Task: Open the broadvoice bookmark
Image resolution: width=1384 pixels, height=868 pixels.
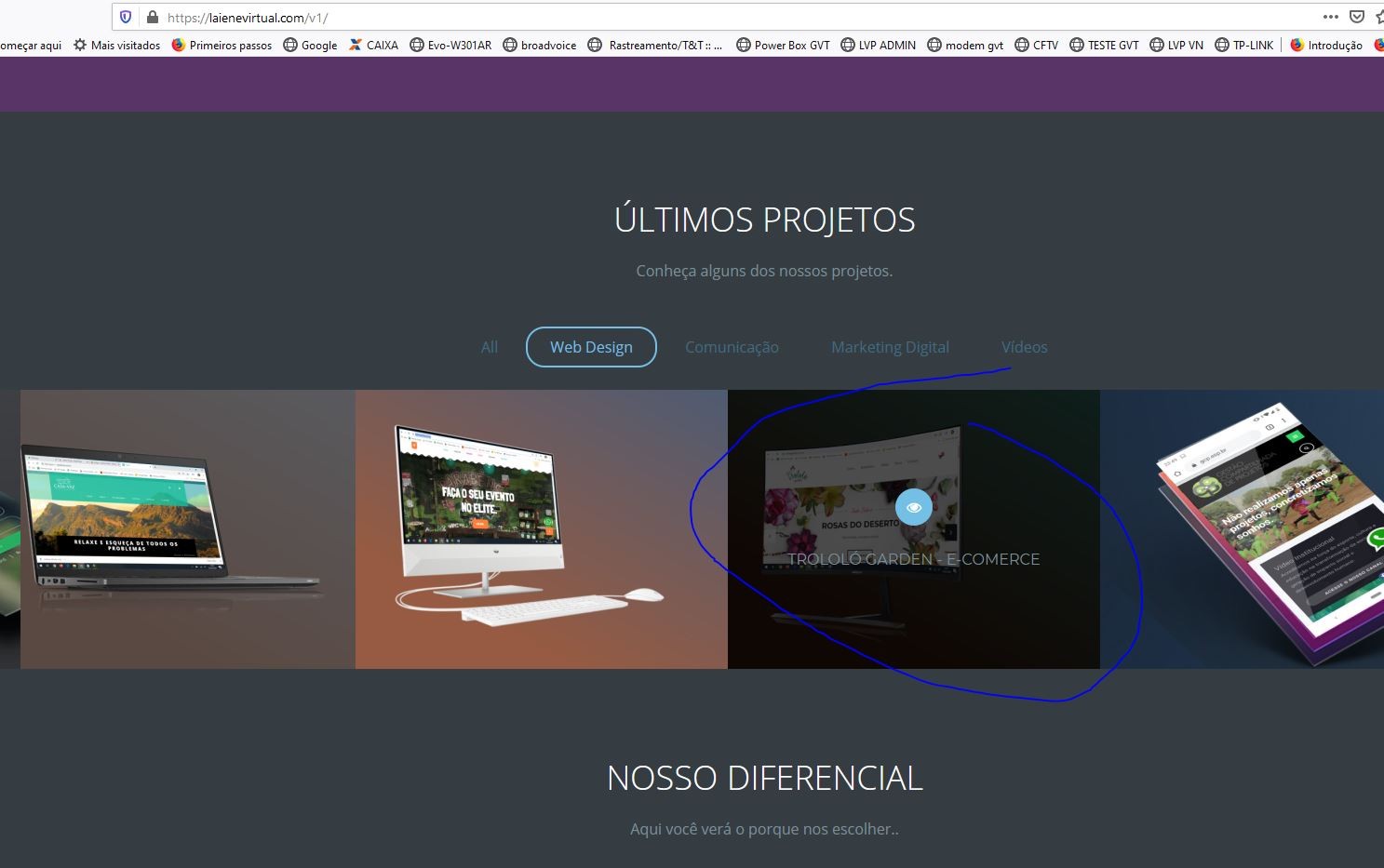Action: click(540, 45)
